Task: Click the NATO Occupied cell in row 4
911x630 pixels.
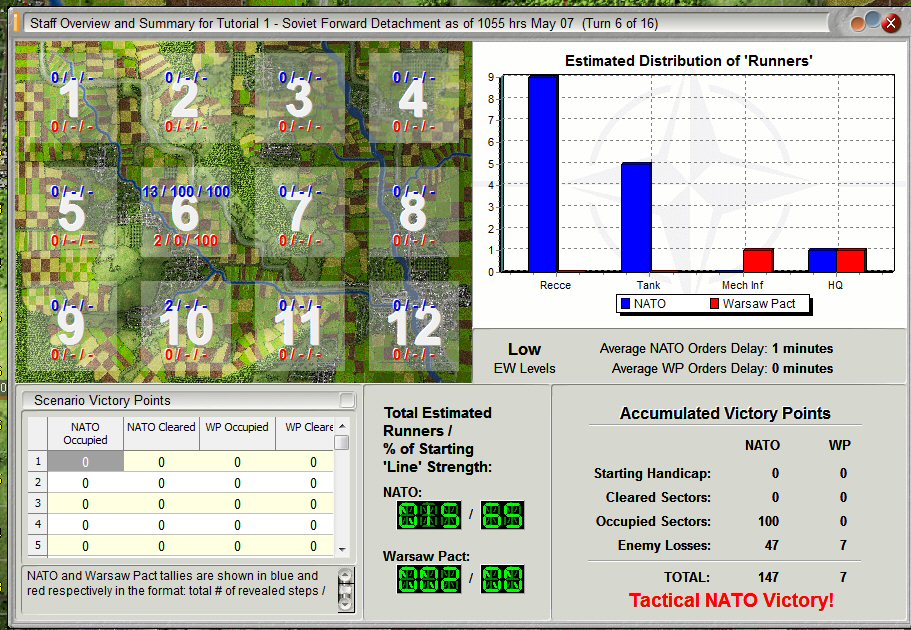Action: [x=85, y=524]
